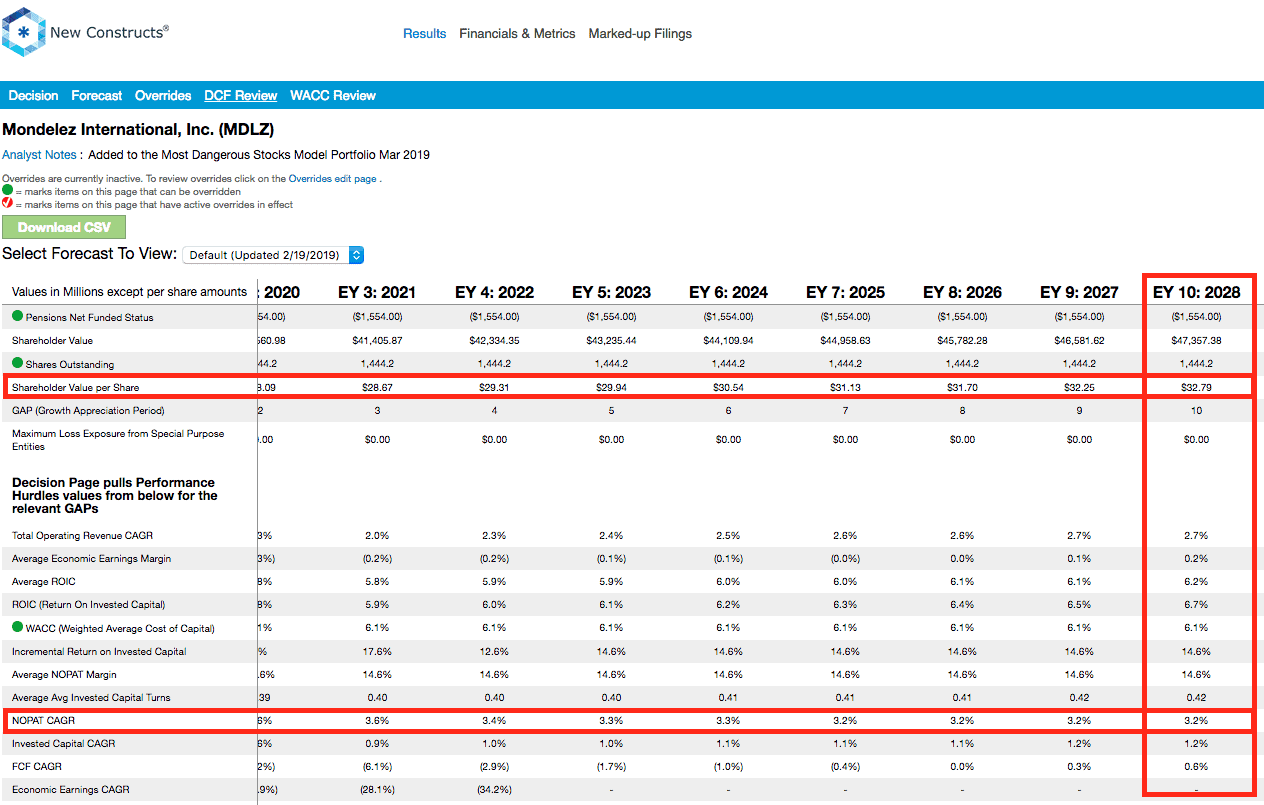Click the $31.70 per-share value for 2026

962,387
